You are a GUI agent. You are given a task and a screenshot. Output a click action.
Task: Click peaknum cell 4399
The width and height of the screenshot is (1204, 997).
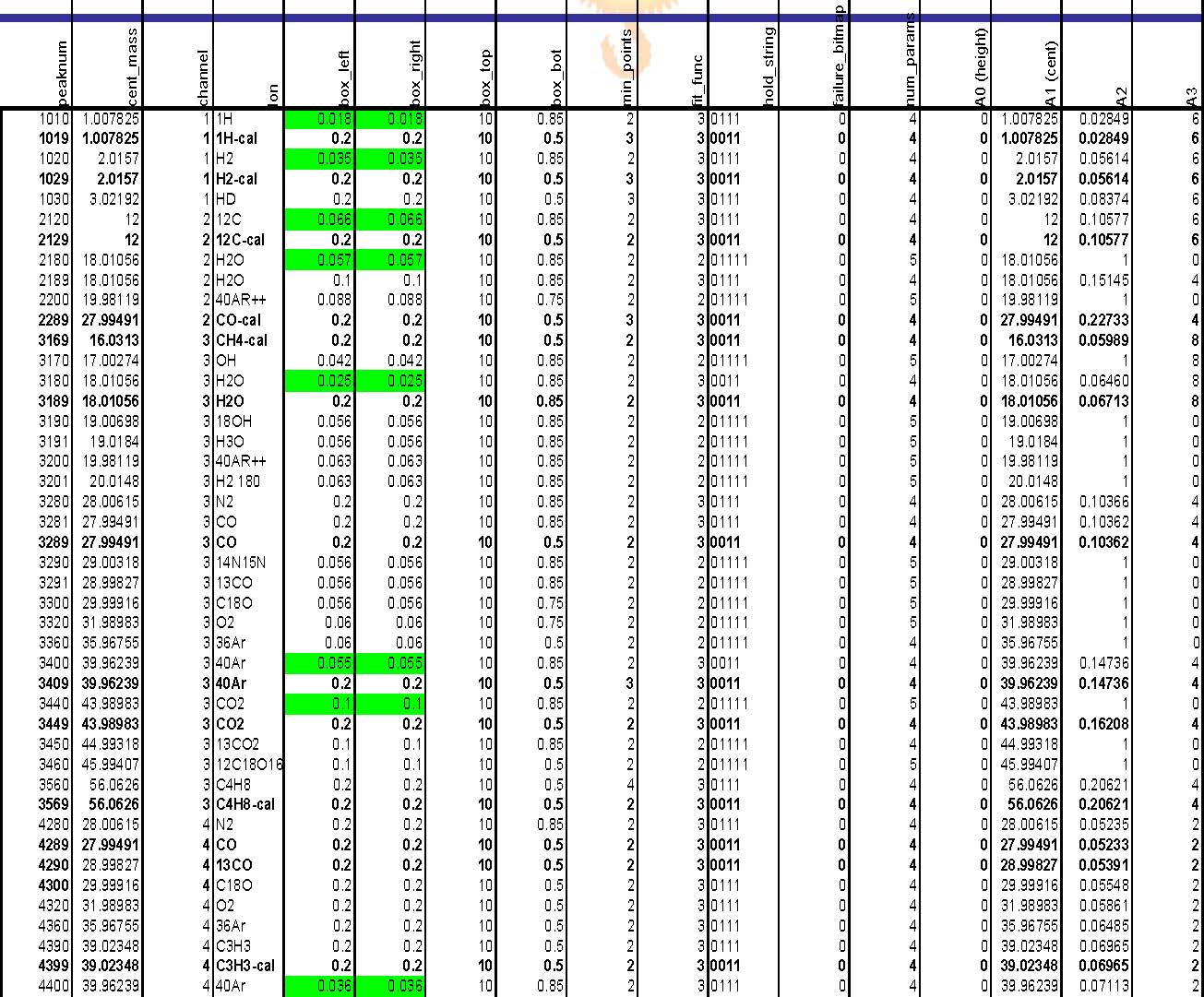tap(53, 966)
